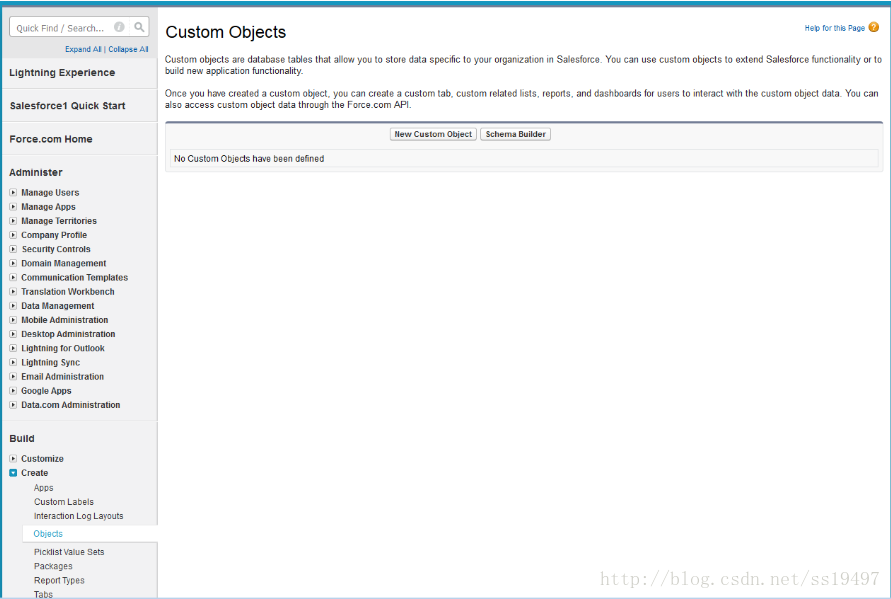
Task: Select Objects under Create
Action: (48, 534)
